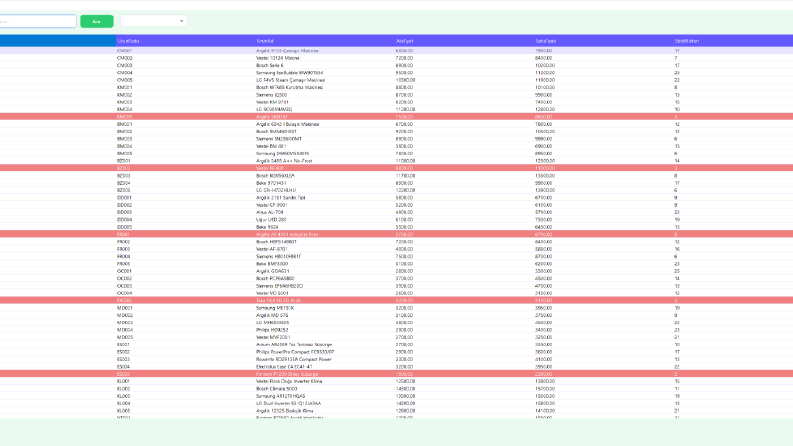Image resolution: width=793 pixels, height=446 pixels.
Task: Click Arçelik 6343 I Bulaşık Makinesi name
Action: click(x=287, y=124)
